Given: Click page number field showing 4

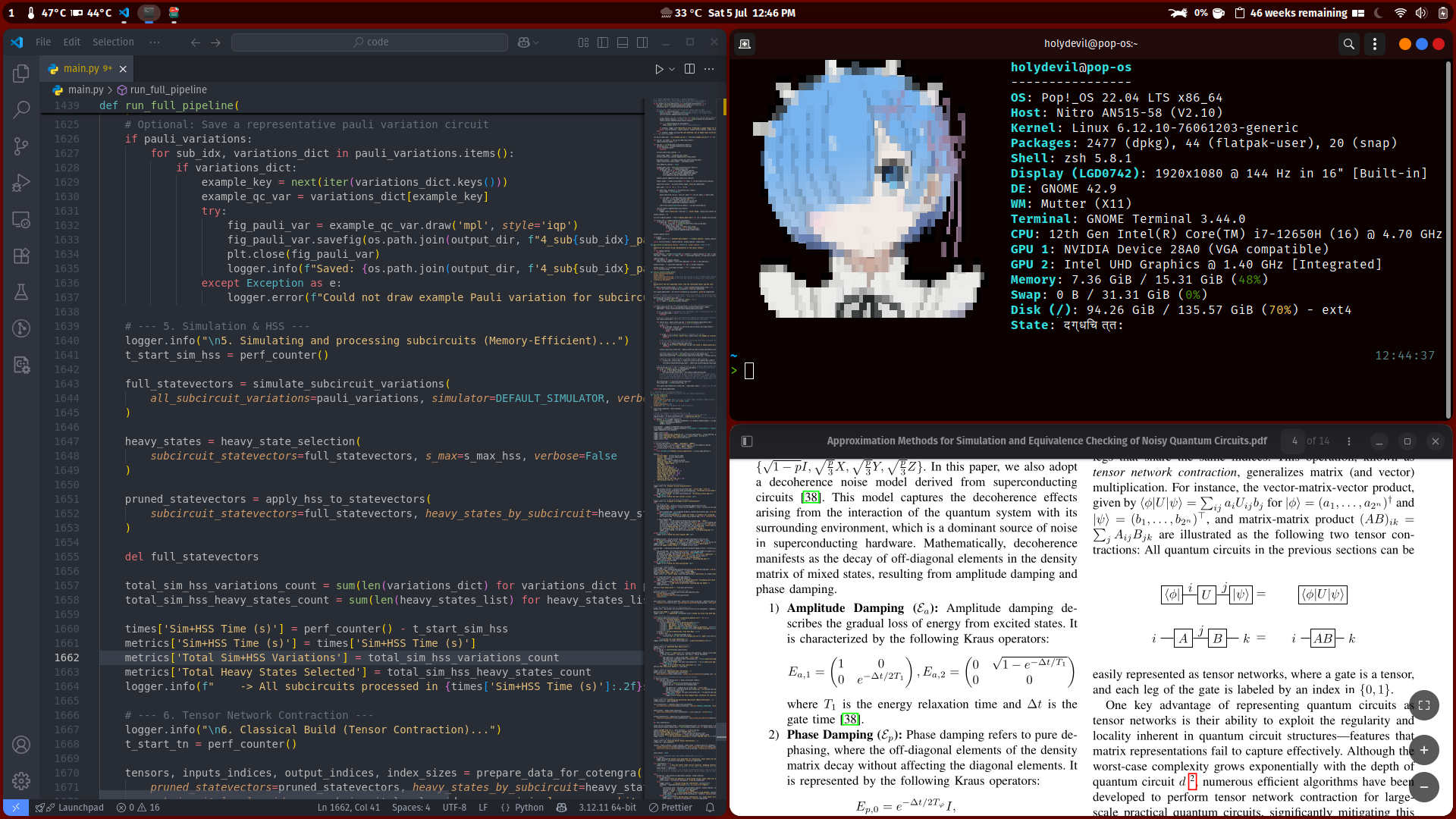Looking at the screenshot, I should tap(1294, 441).
